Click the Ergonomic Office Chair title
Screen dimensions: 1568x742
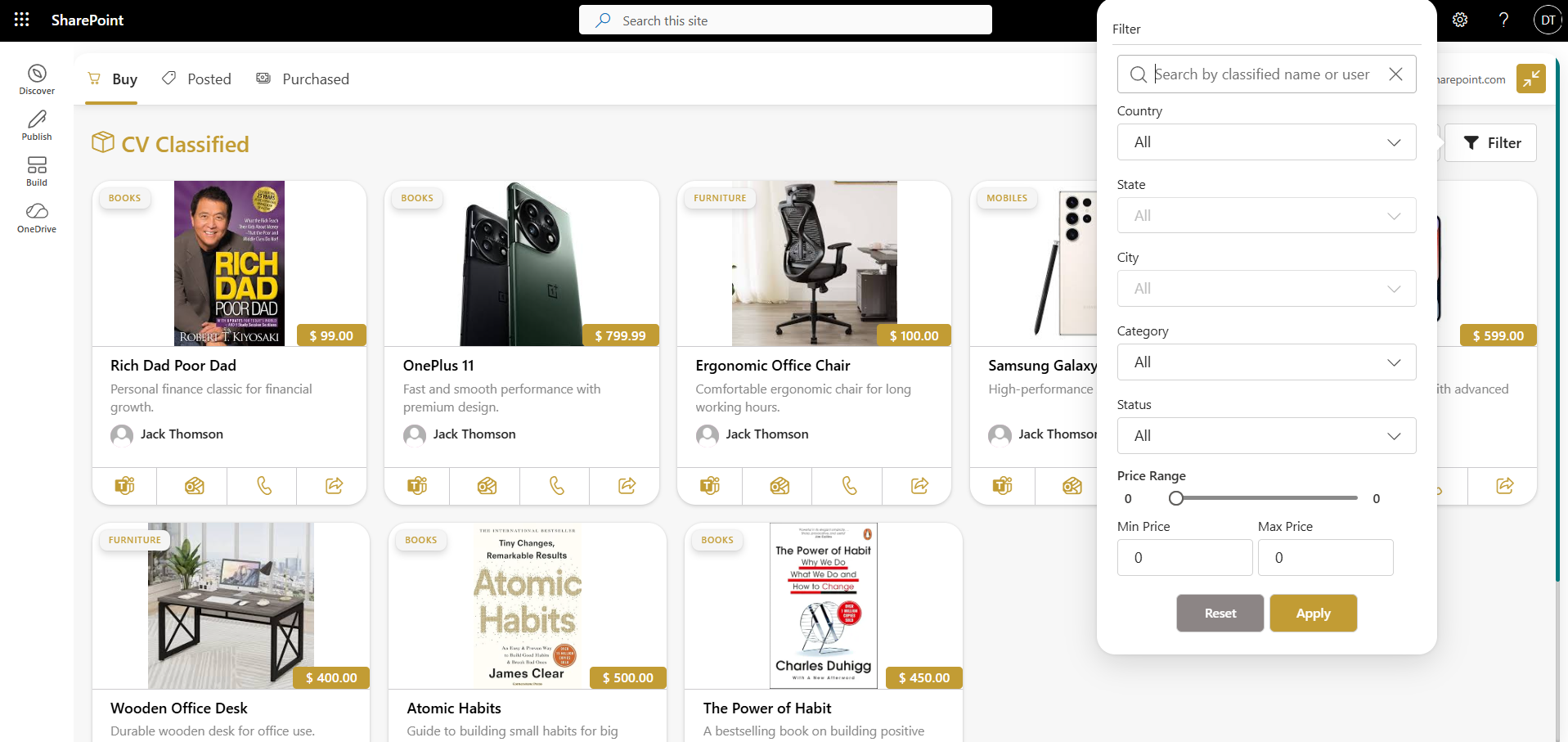773,366
